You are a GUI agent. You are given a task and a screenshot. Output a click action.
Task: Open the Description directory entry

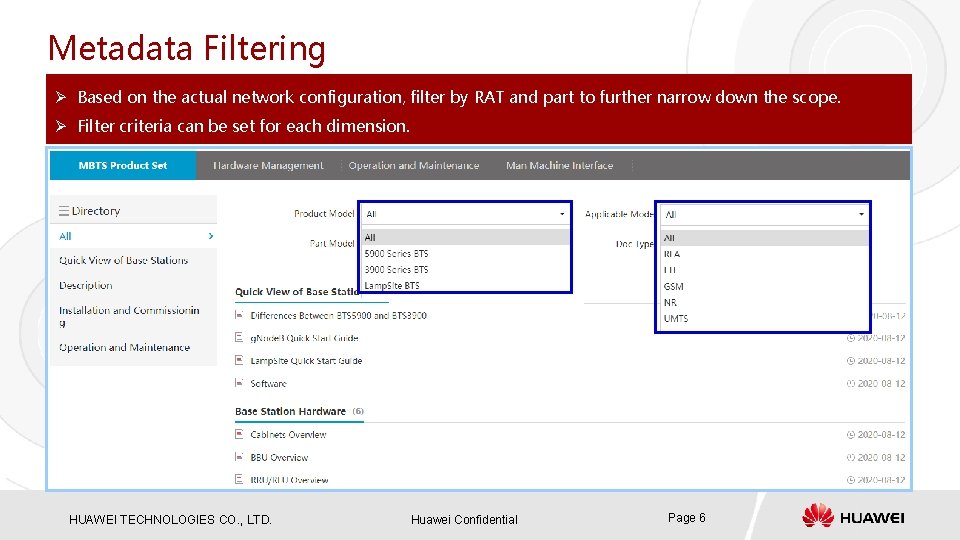pos(86,285)
